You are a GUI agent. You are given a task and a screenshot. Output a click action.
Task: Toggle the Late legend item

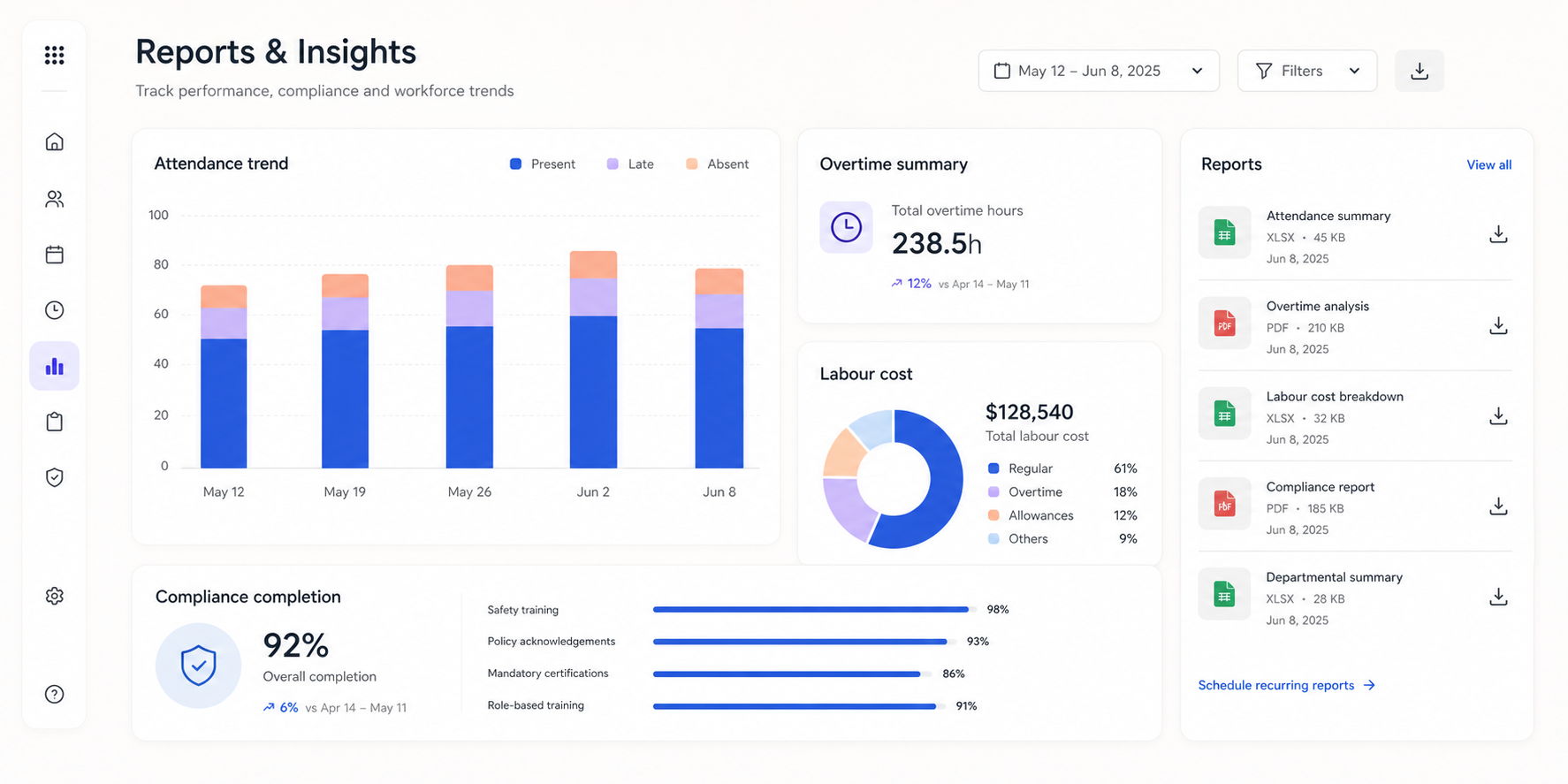(x=630, y=164)
